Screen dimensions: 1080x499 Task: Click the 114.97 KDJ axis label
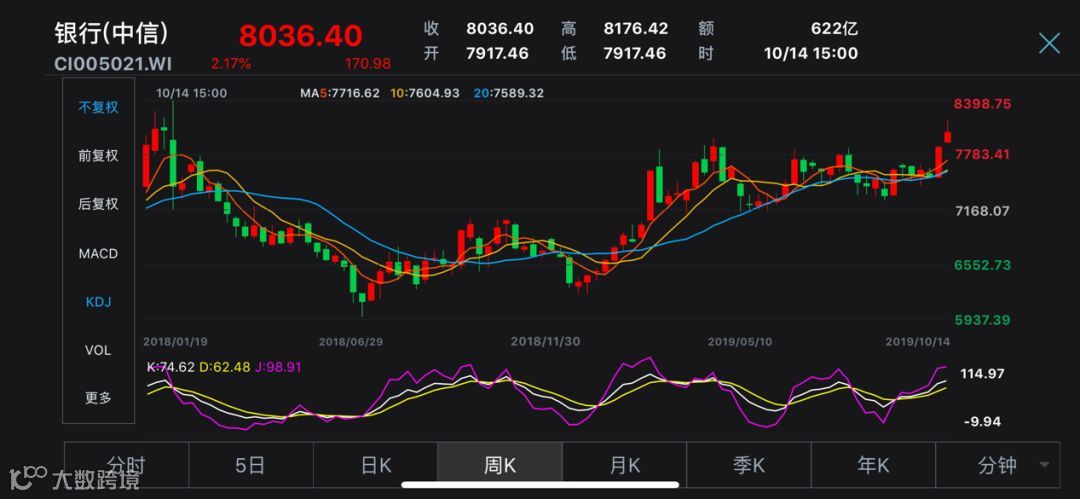tap(982, 374)
